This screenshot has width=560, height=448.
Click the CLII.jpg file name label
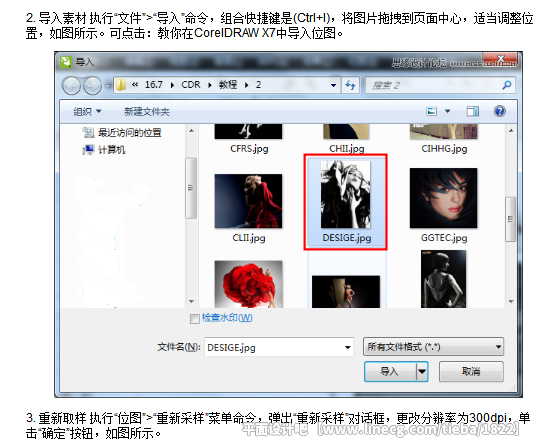(x=249, y=238)
